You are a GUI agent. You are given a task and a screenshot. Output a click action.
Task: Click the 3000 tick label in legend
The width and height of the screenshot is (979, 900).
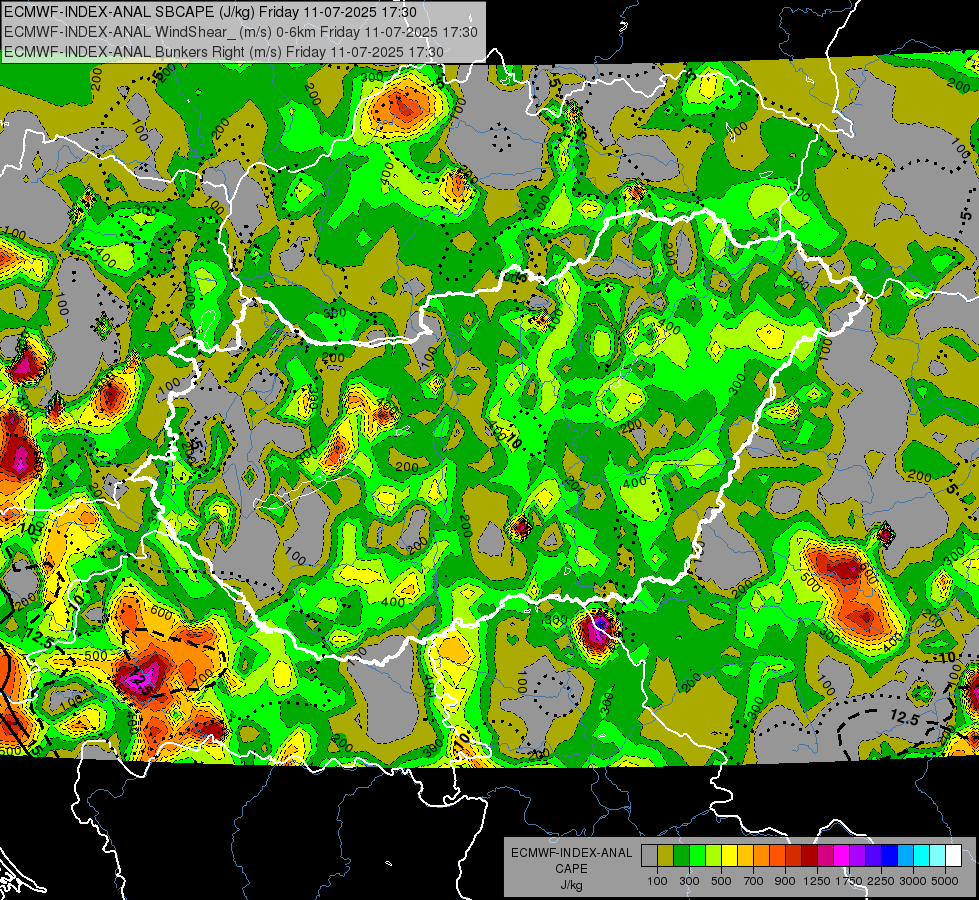point(913,881)
